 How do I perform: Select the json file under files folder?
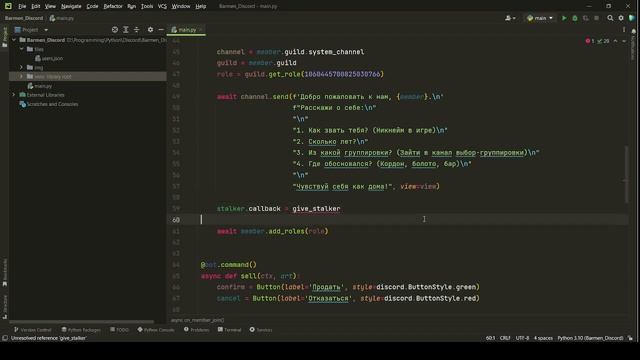(49, 58)
